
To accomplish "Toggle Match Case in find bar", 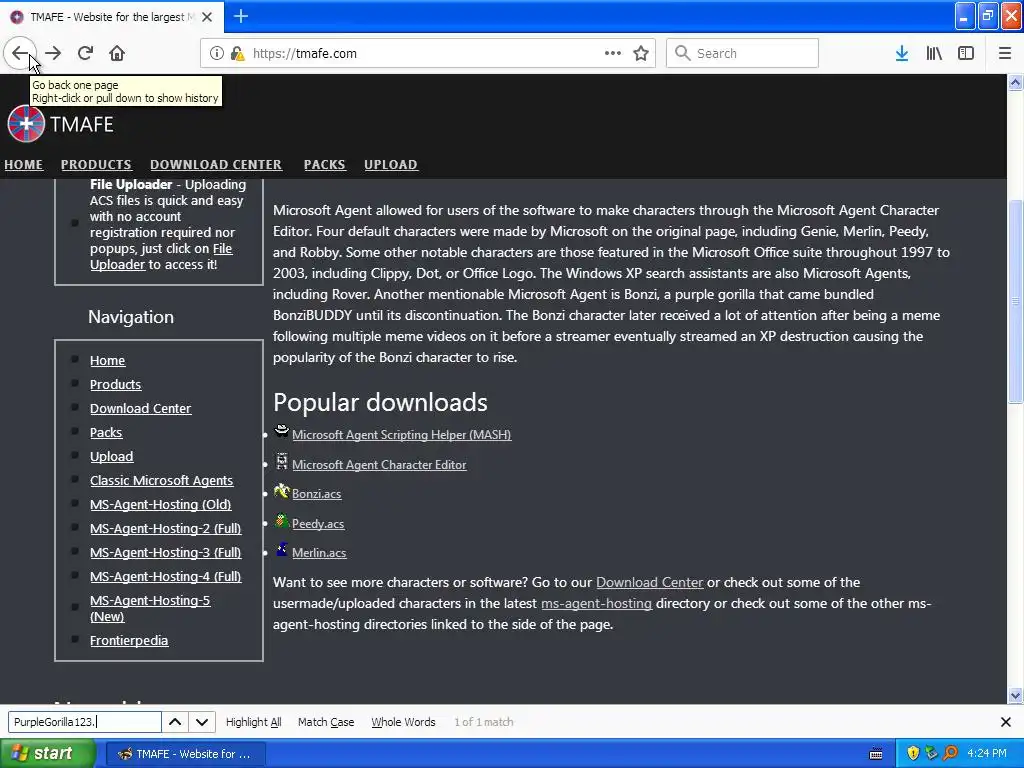I will click(326, 722).
